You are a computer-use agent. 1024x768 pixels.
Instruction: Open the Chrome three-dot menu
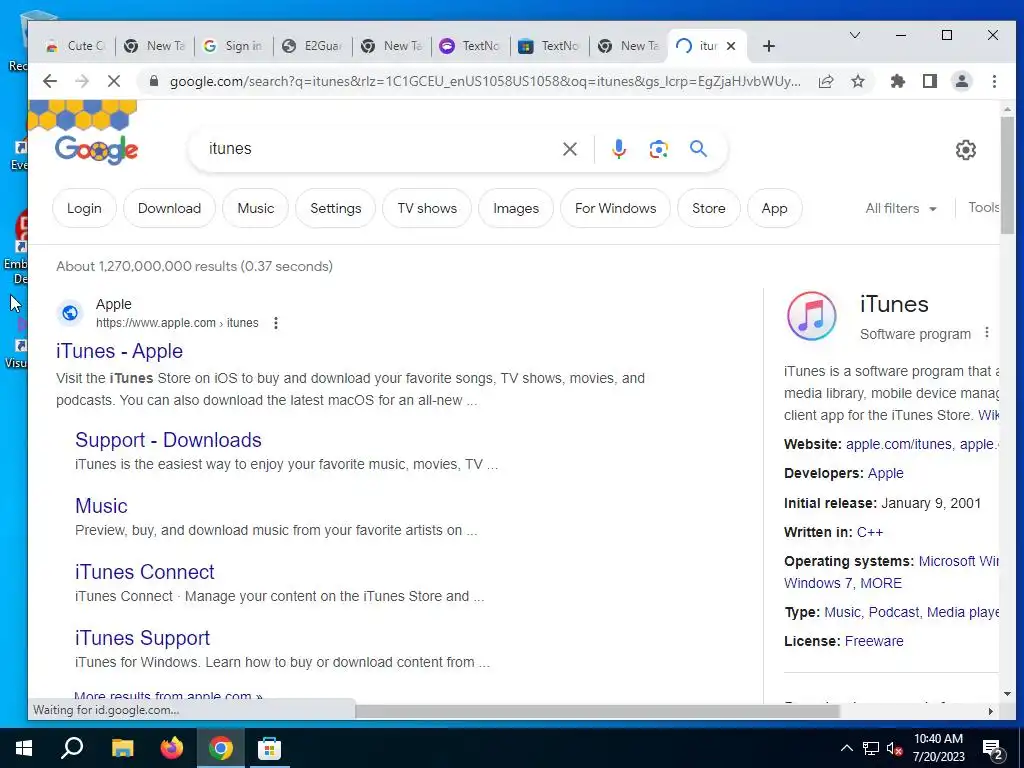[994, 81]
